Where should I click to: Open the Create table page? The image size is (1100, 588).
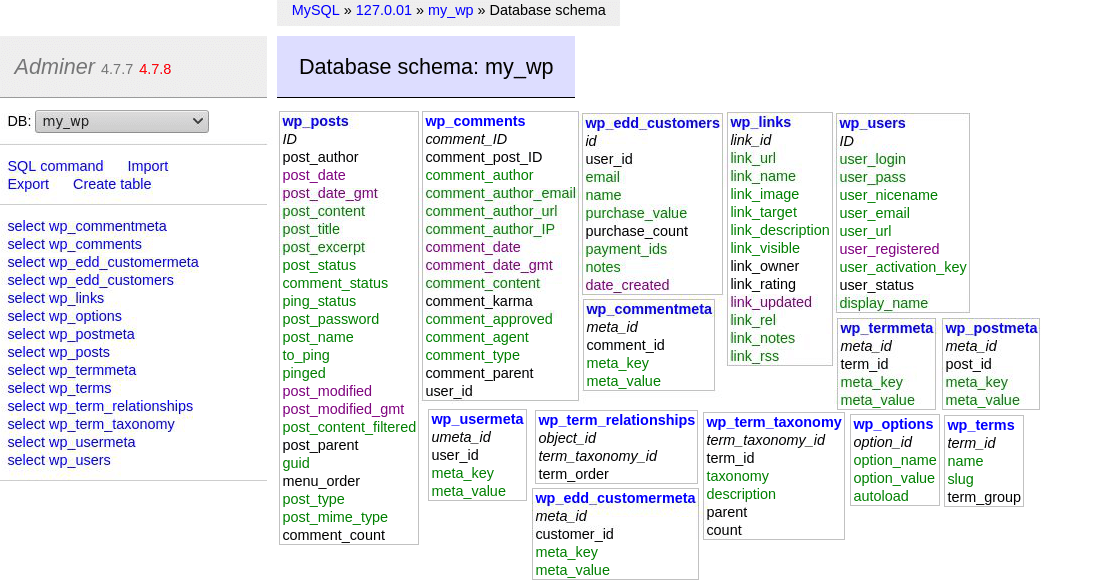tap(112, 184)
